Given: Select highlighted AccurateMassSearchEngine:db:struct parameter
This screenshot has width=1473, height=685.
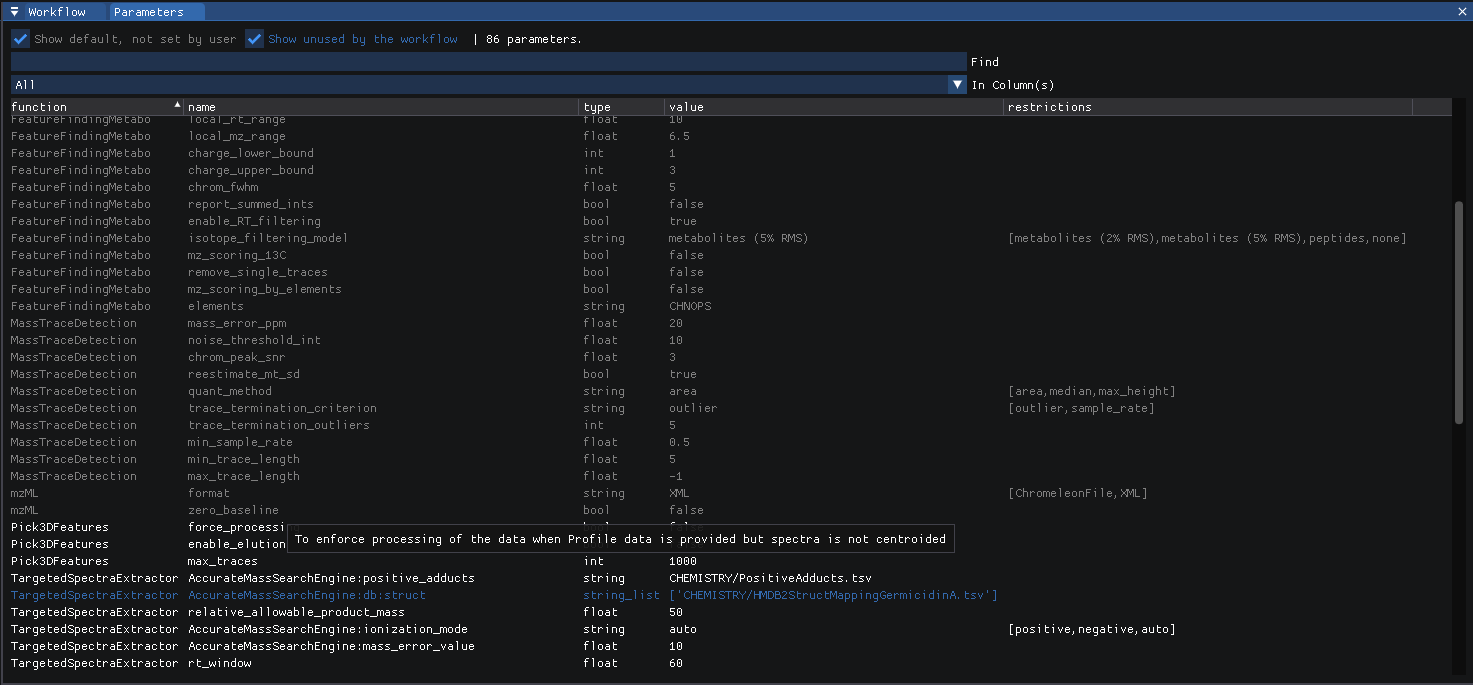Looking at the screenshot, I should [x=306, y=595].
